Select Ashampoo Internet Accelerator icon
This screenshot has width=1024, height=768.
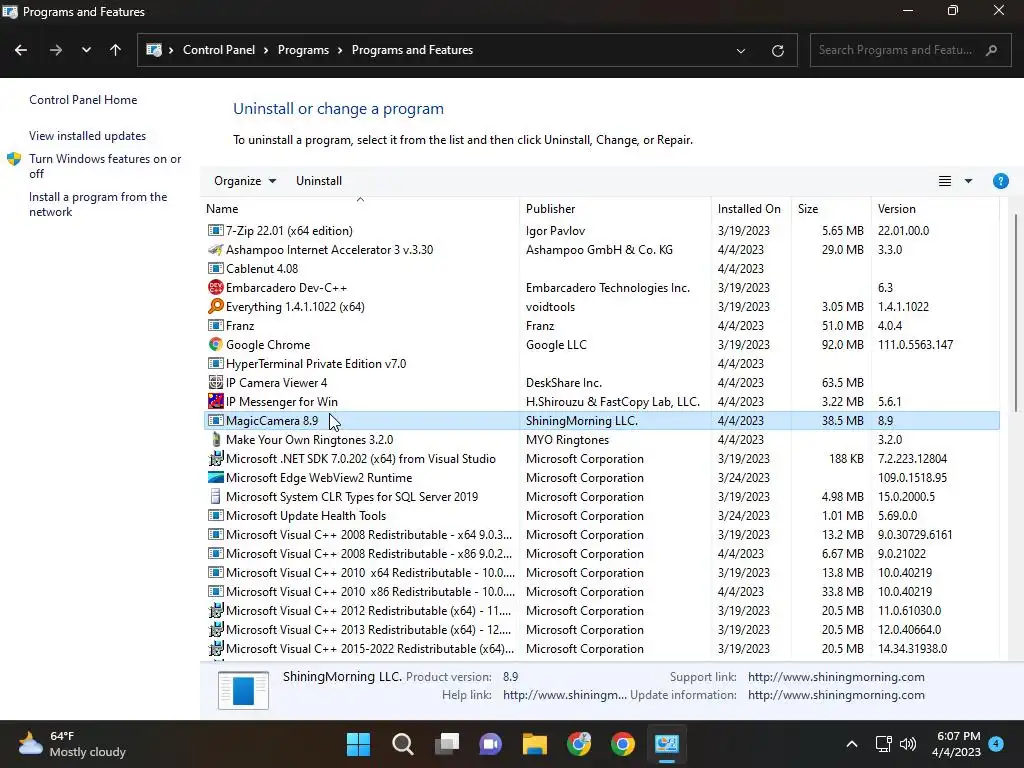click(x=216, y=249)
